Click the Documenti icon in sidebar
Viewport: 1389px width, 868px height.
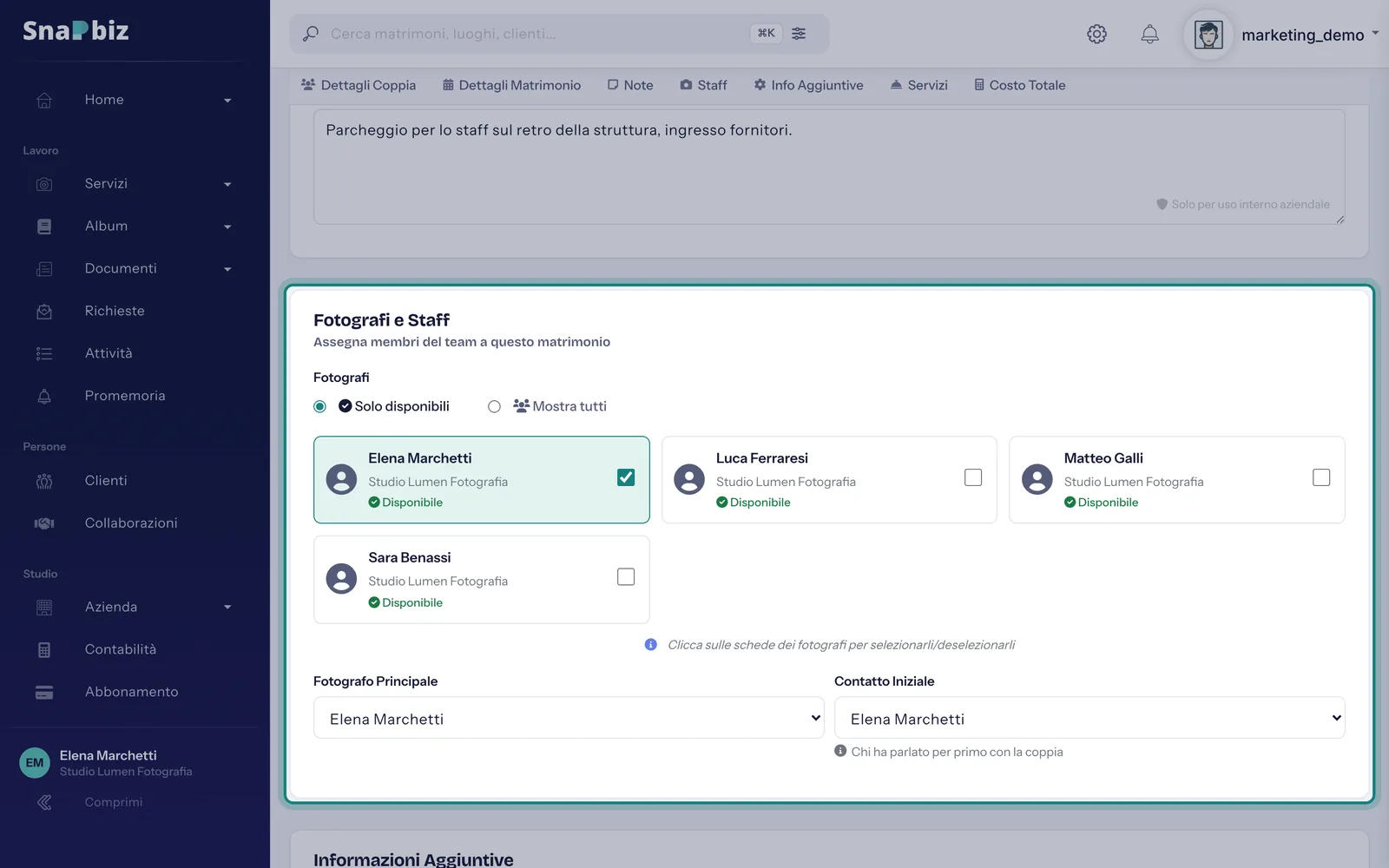[x=44, y=269]
